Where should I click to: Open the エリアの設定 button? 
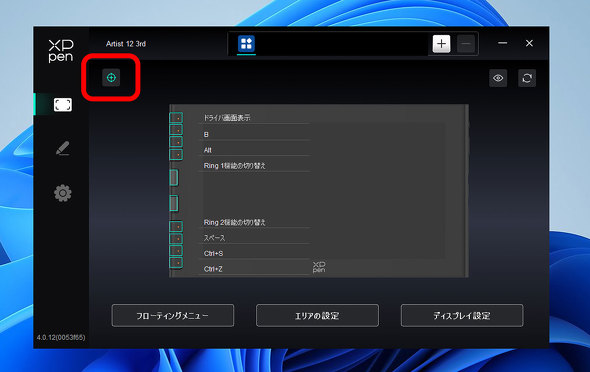tap(317, 316)
